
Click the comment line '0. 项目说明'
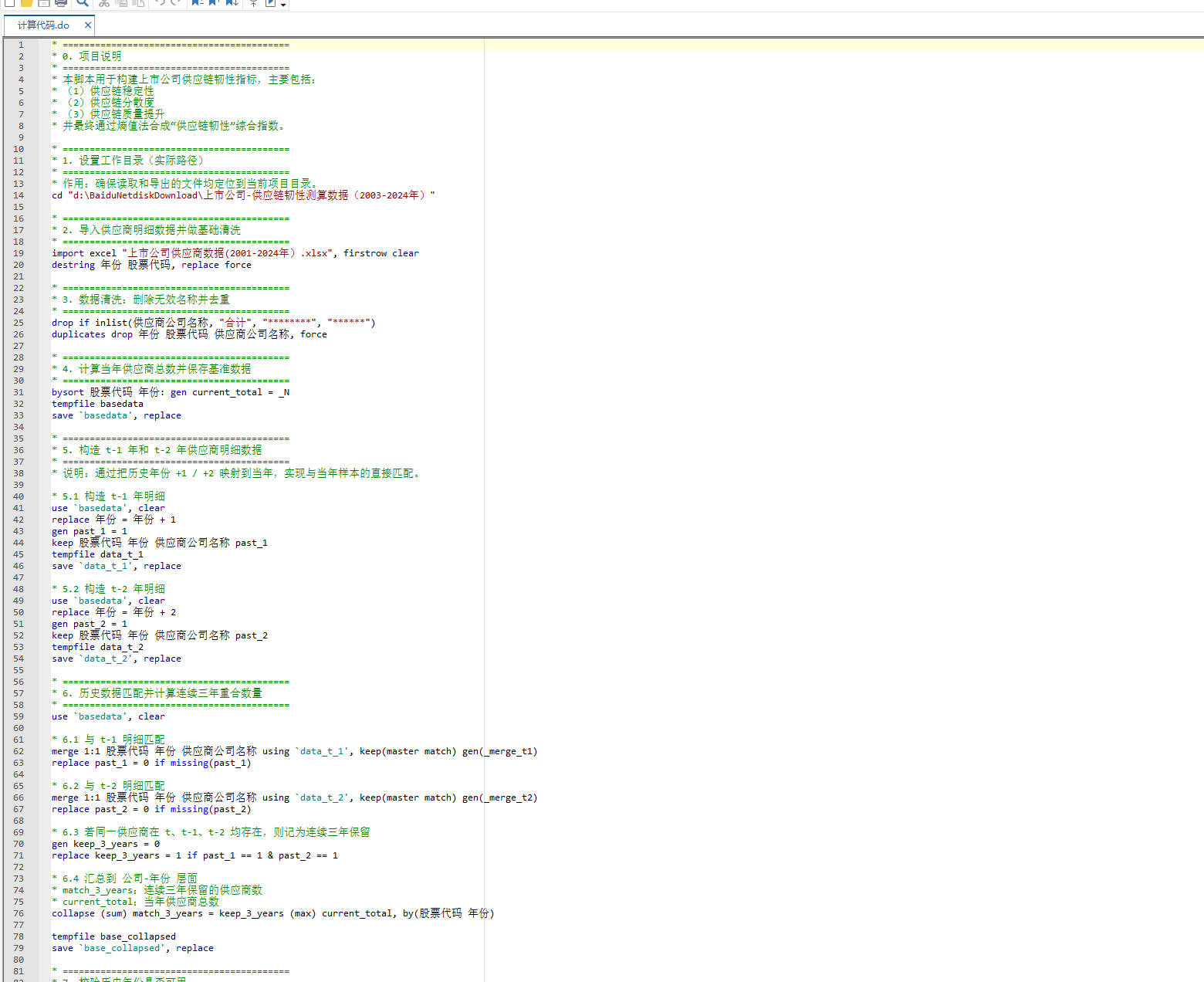pos(86,56)
